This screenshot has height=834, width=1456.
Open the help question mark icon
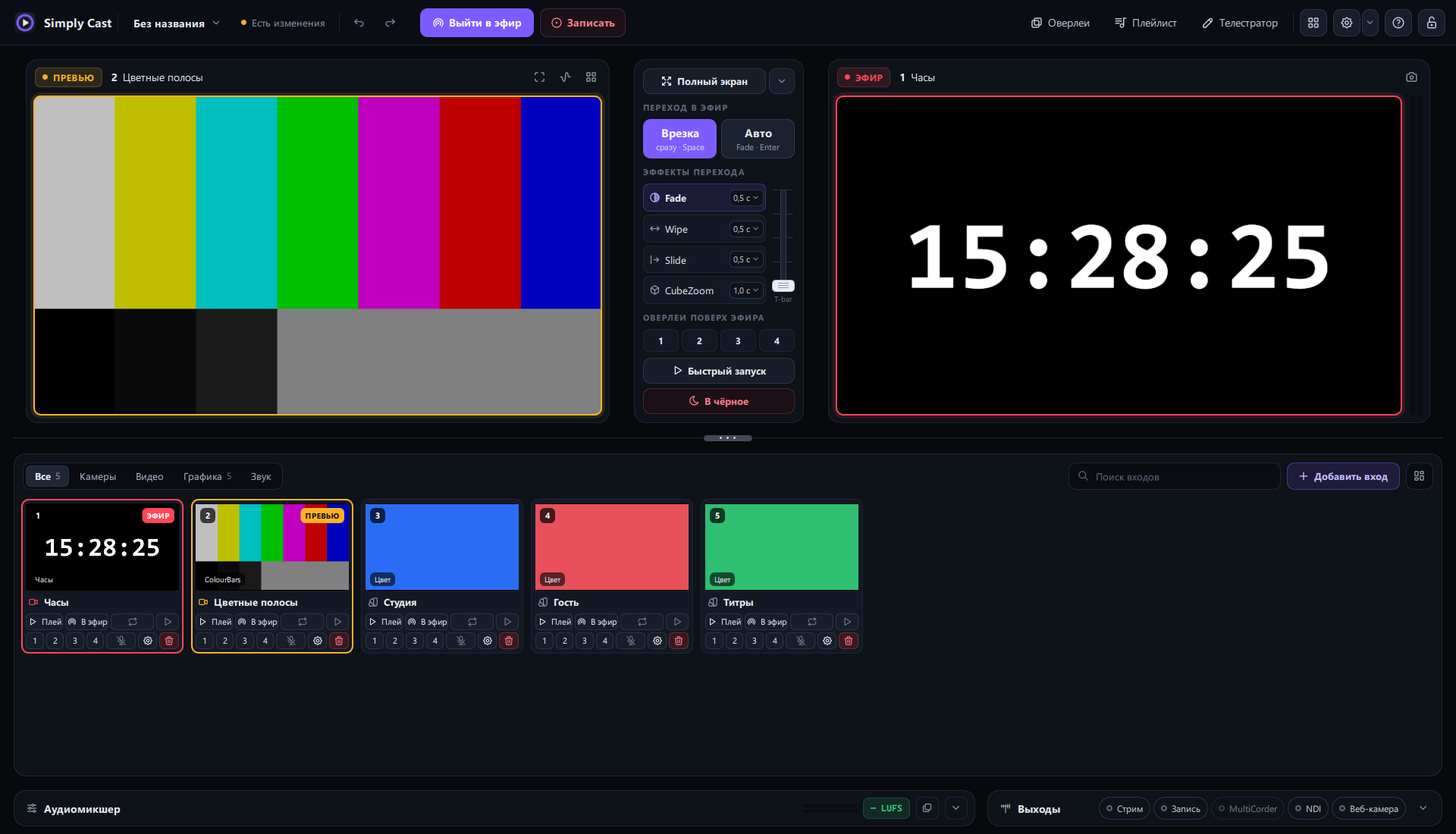click(x=1398, y=23)
